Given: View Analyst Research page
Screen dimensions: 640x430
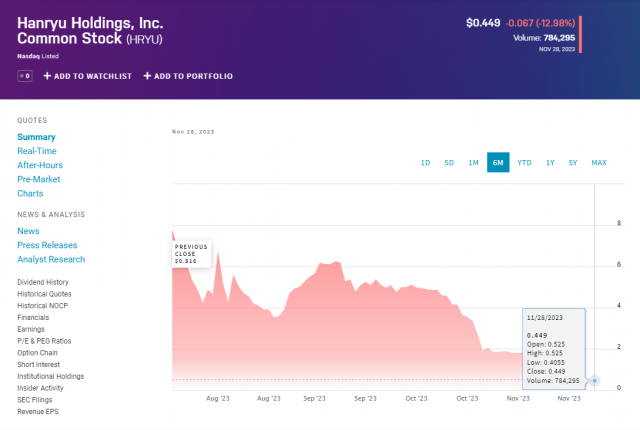Looking at the screenshot, I should point(51,259).
